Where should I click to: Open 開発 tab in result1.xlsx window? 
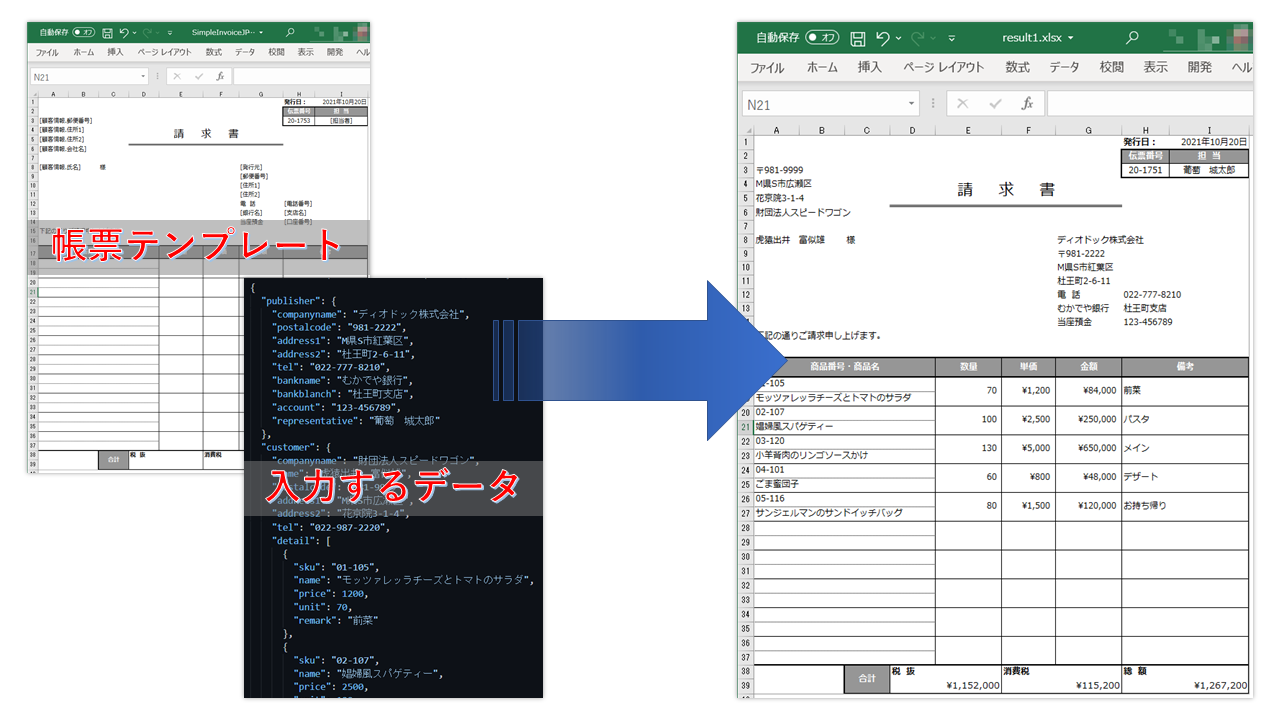(x=1199, y=67)
